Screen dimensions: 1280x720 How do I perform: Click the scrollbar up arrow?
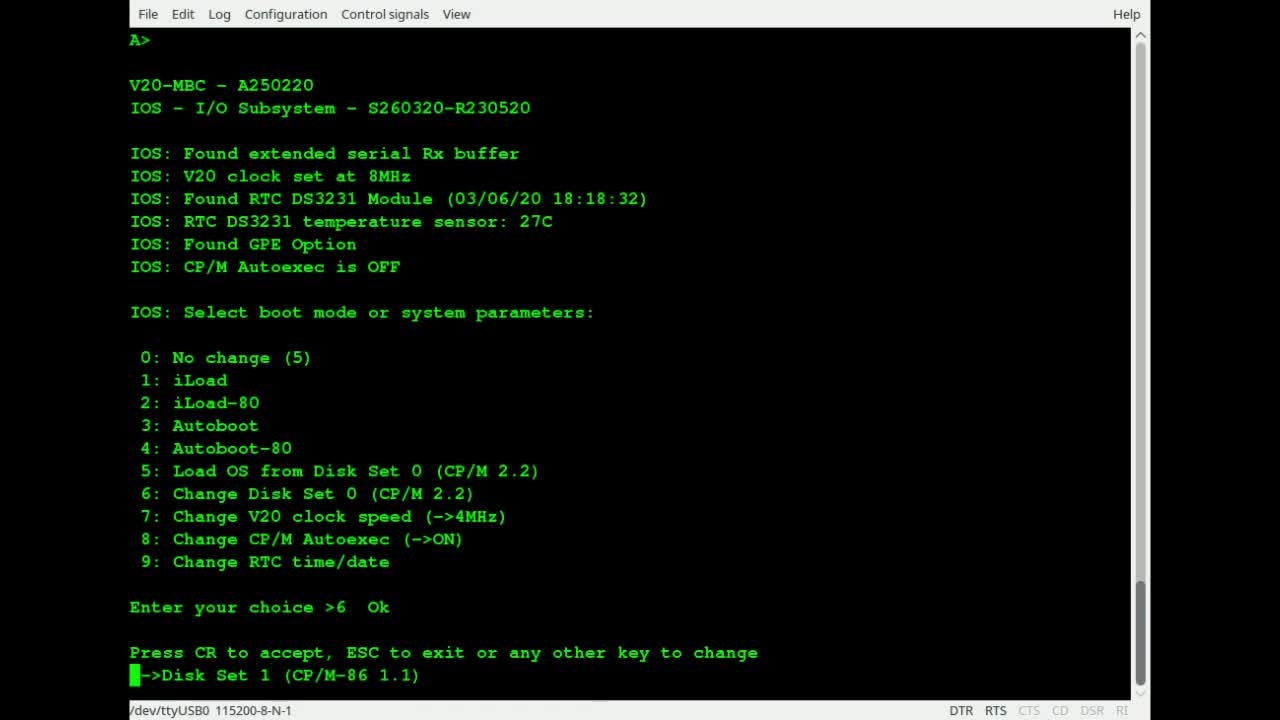(1141, 36)
